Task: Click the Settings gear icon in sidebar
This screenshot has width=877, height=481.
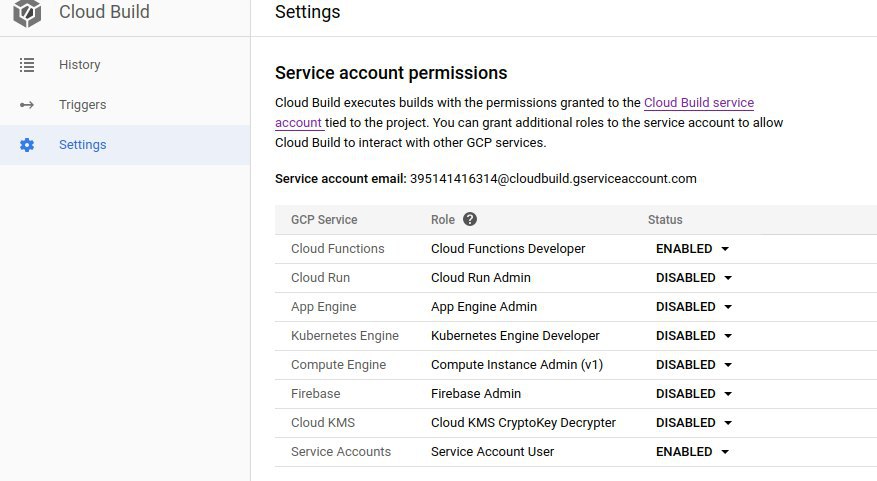Action: coord(27,145)
